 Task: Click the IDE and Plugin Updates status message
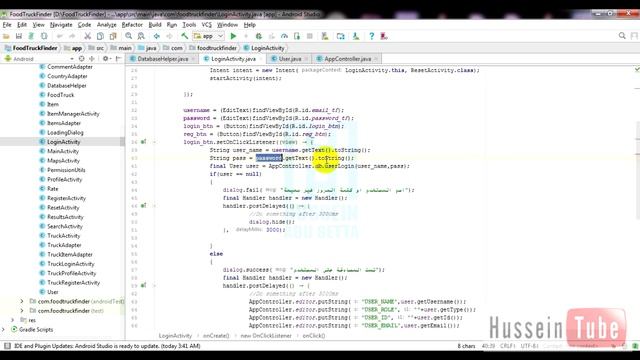click(x=107, y=346)
